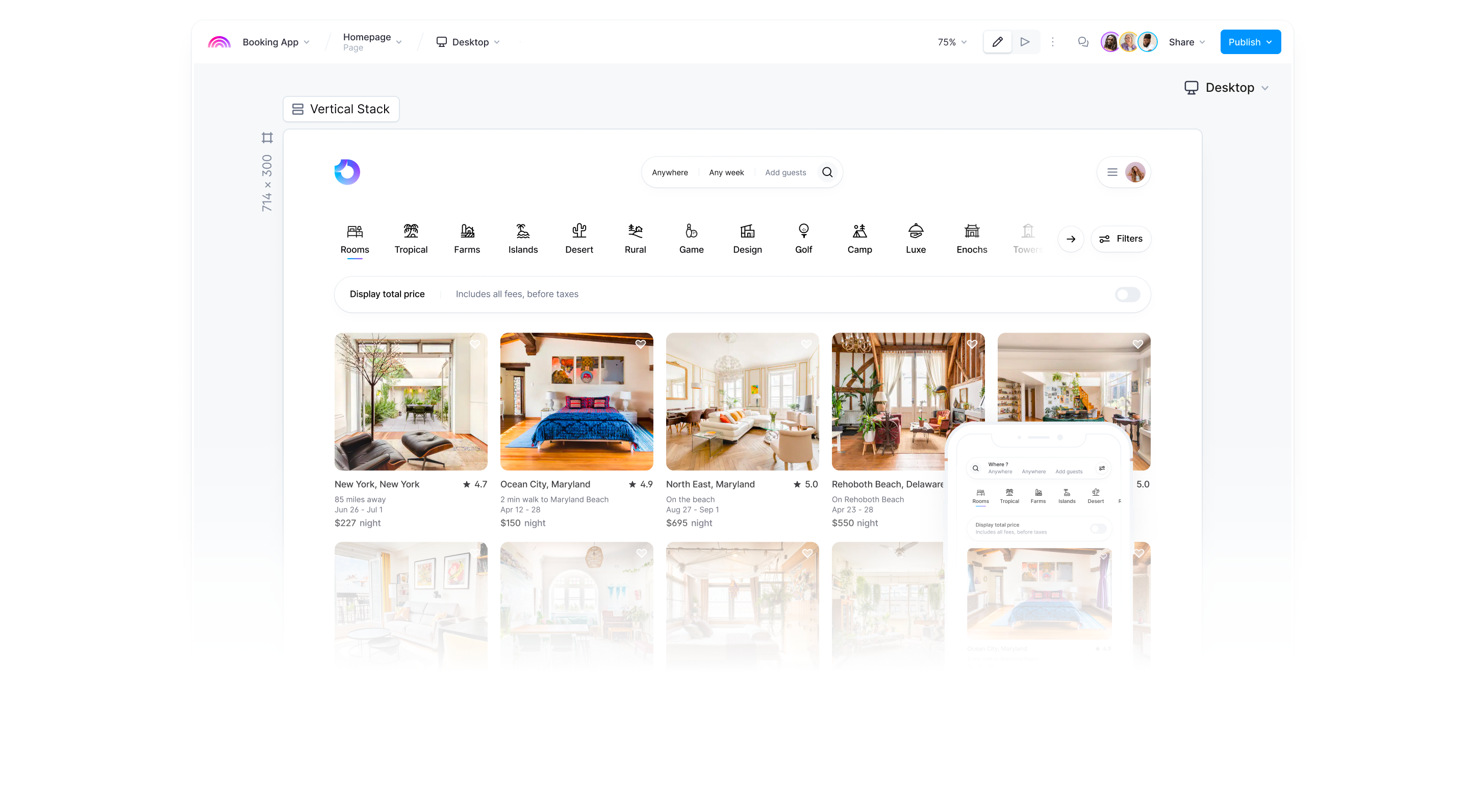Click the Vertical Stack label
The height and width of the screenshot is (812, 1469).
(341, 109)
